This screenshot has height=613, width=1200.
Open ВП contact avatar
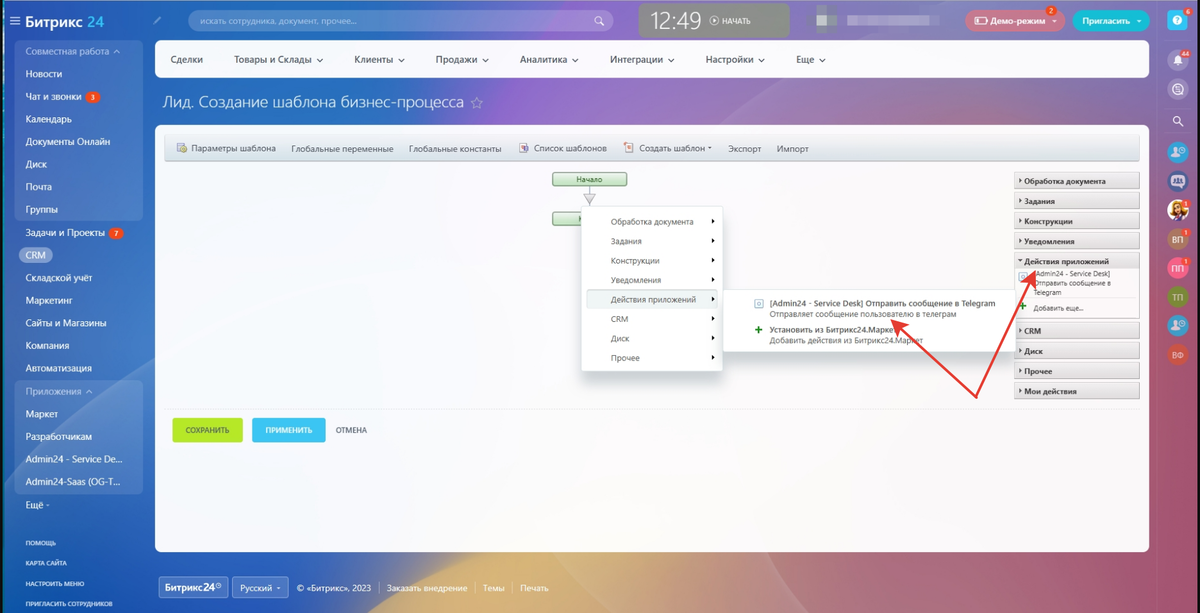pyautogui.click(x=1178, y=240)
